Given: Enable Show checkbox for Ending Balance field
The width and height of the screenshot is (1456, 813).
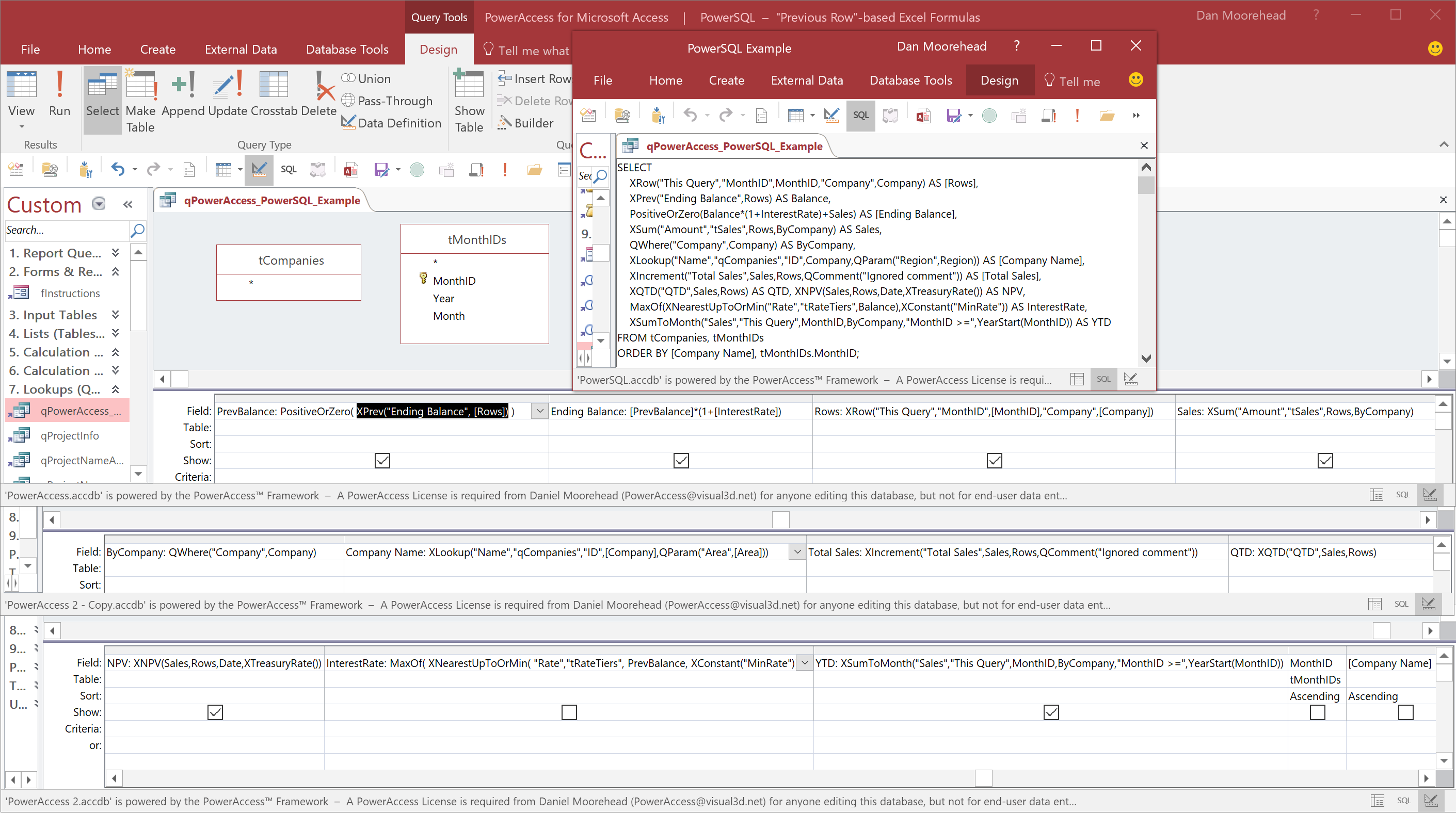Looking at the screenshot, I should pos(681,460).
